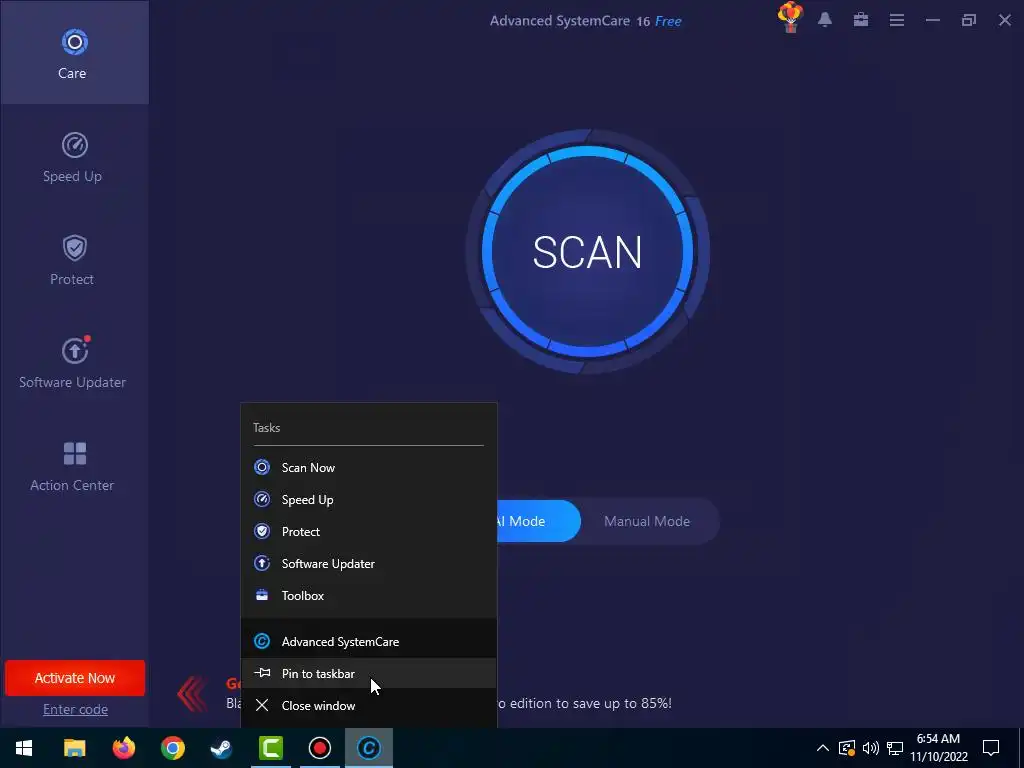Viewport: 1024px width, 768px height.
Task: Open Steam from the taskbar
Action: (x=221, y=748)
